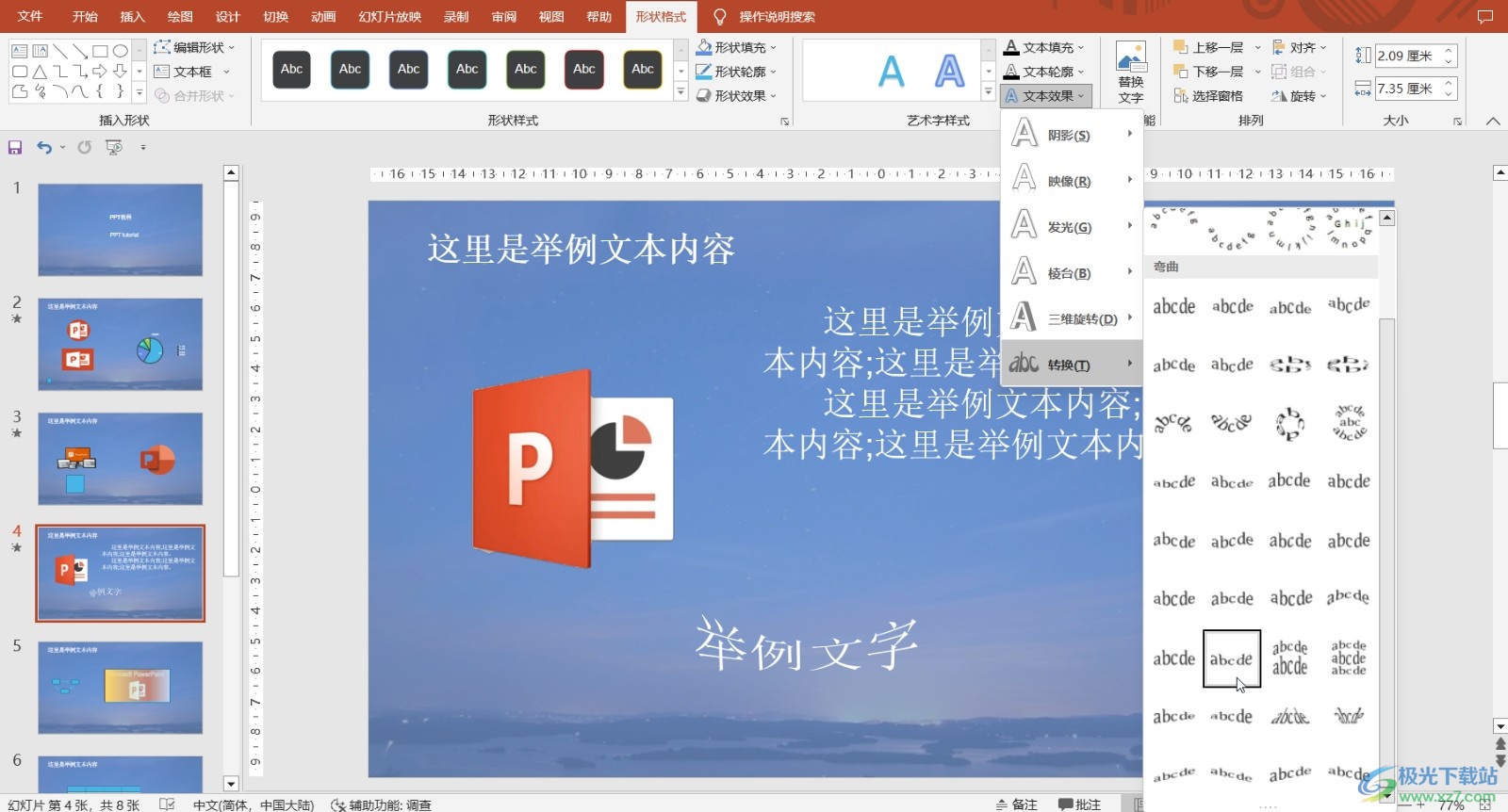The image size is (1508, 812).
Task: Open Selection Pane (选择窗格)
Action: pyautogui.click(x=1208, y=96)
